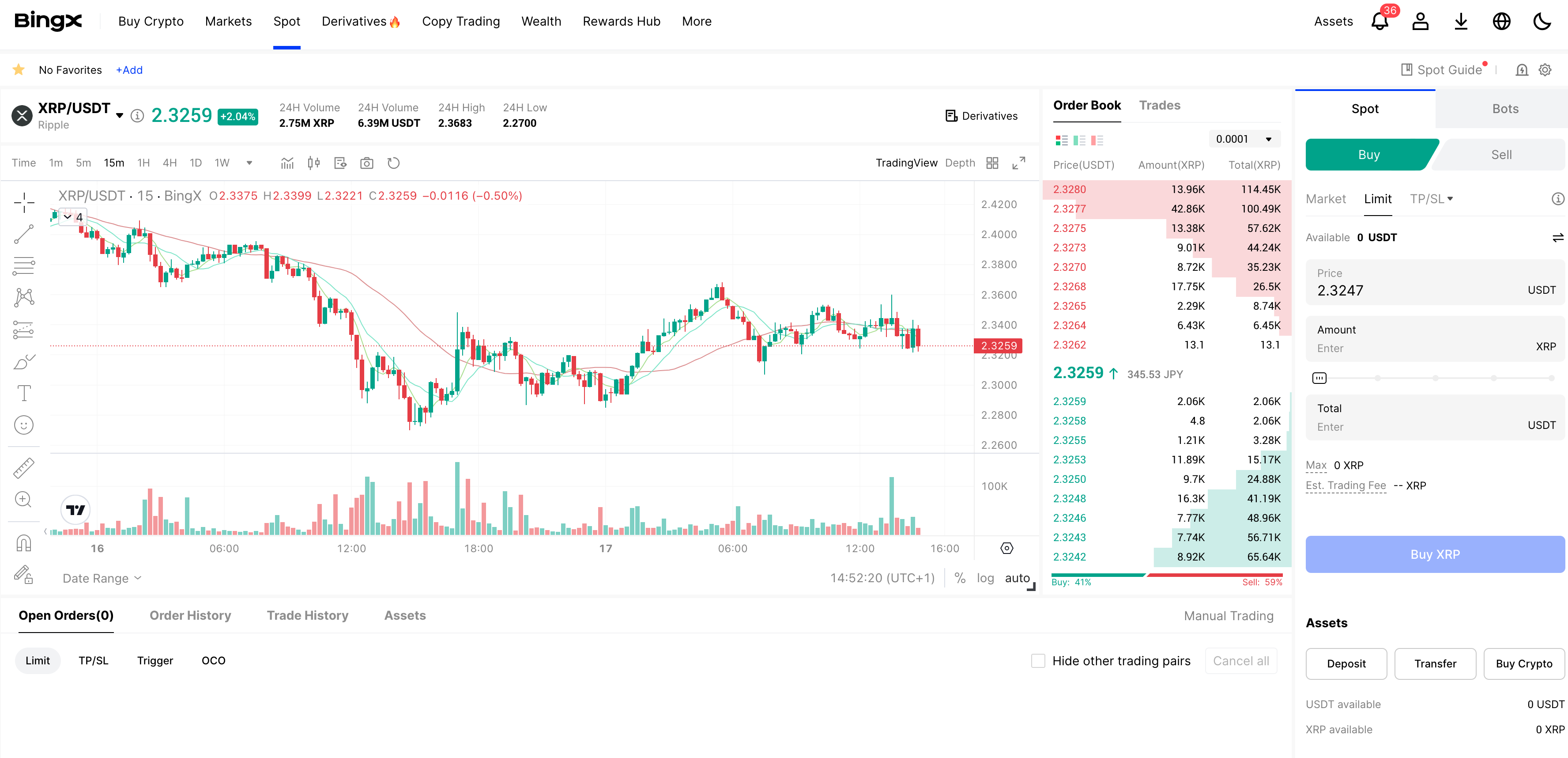Select the chart ruler measure tool
1568x758 pixels.
pos(24,467)
